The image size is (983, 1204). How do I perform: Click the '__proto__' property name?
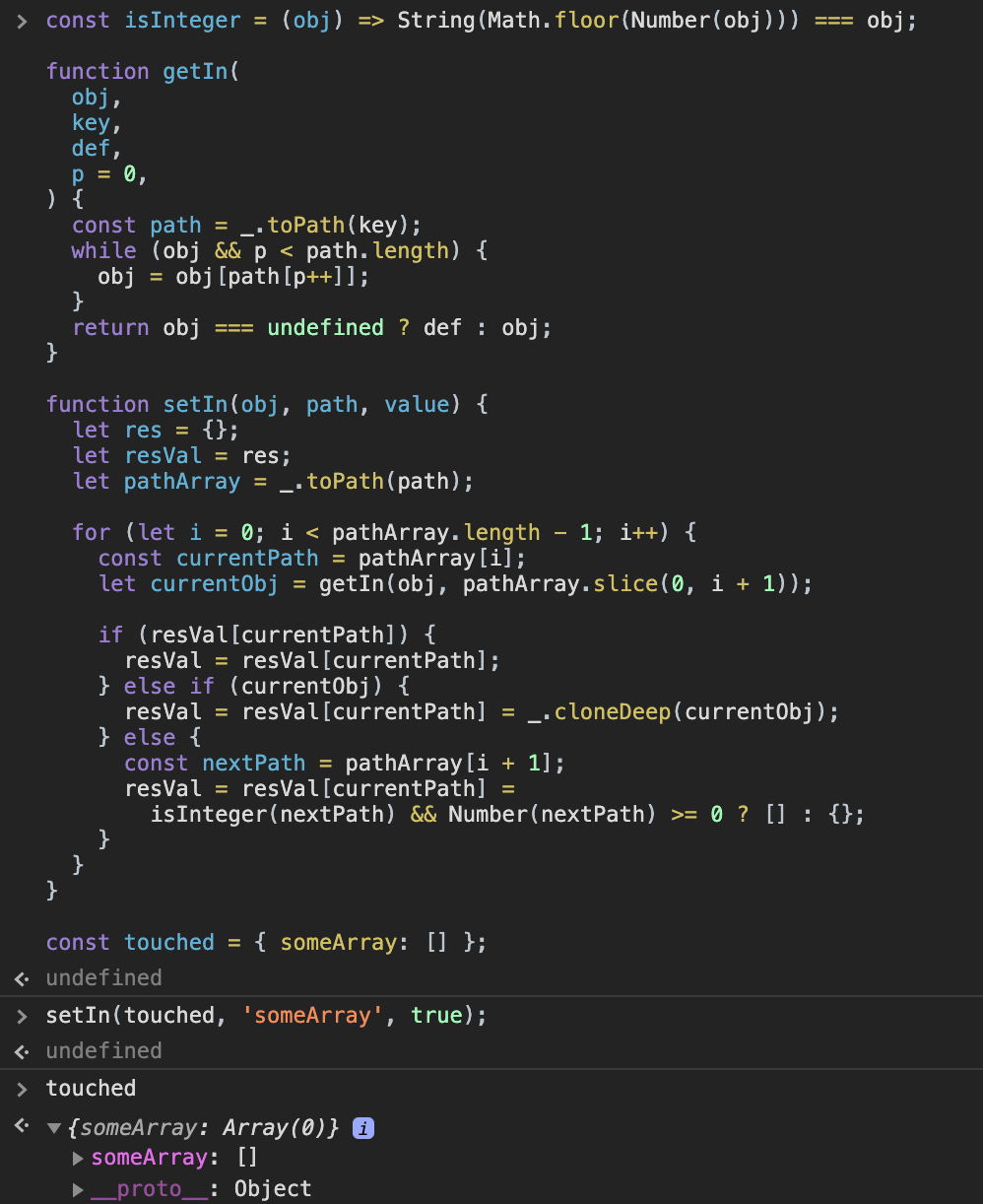[150, 1189]
